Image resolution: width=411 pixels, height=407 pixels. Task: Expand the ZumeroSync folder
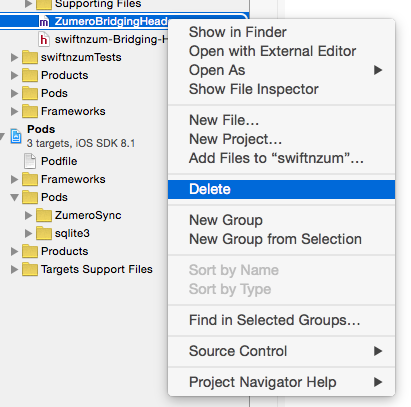click(28, 215)
